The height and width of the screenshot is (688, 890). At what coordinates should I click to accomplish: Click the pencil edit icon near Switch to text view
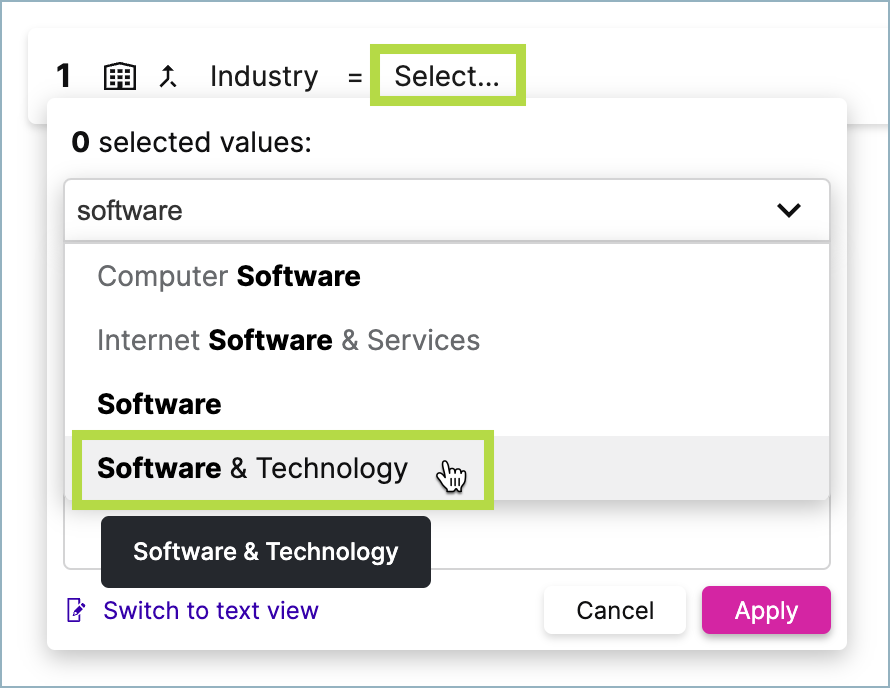[x=76, y=610]
